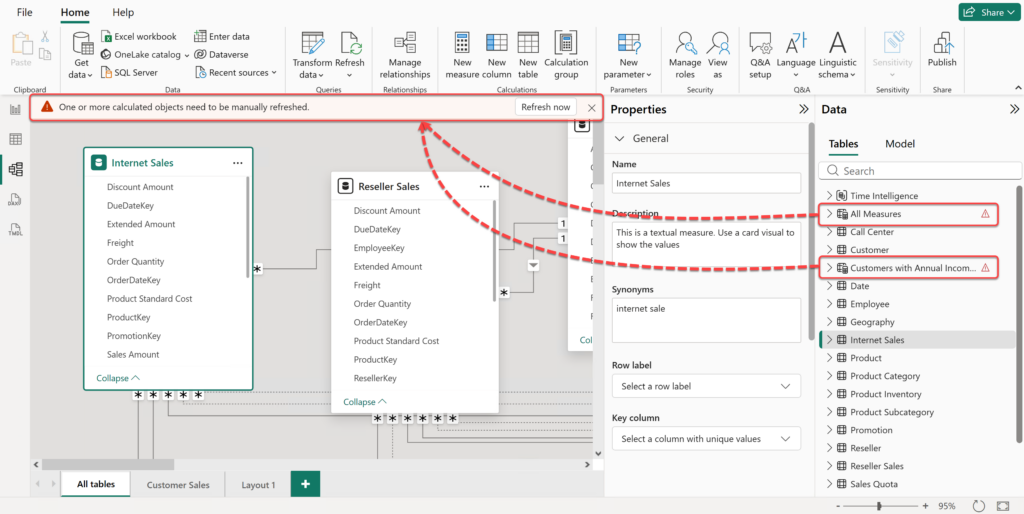Create a New column
This screenshot has height=514, width=1024.
[496, 56]
